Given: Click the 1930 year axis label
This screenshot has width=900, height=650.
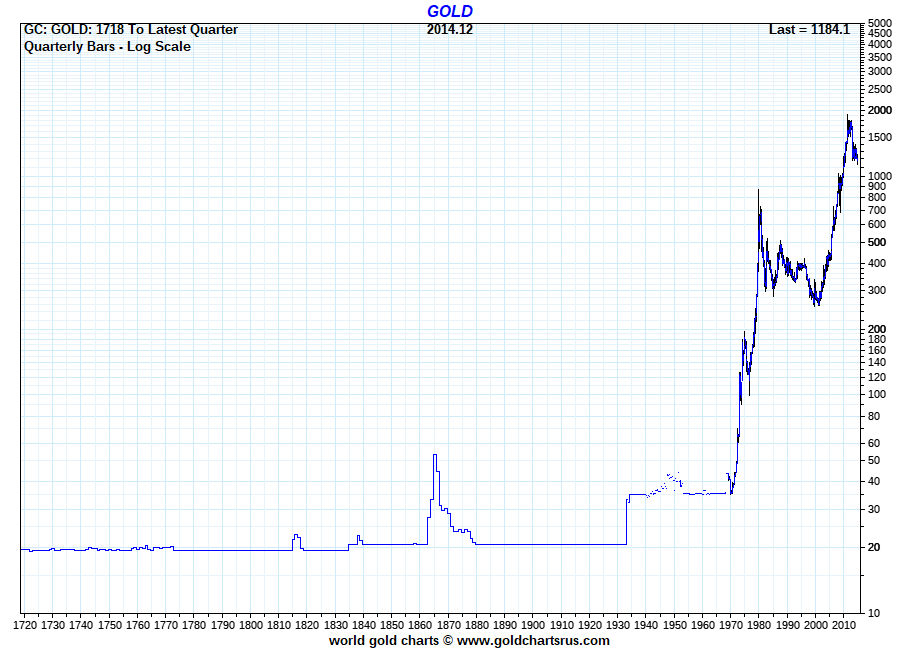Looking at the screenshot, I should [618, 625].
